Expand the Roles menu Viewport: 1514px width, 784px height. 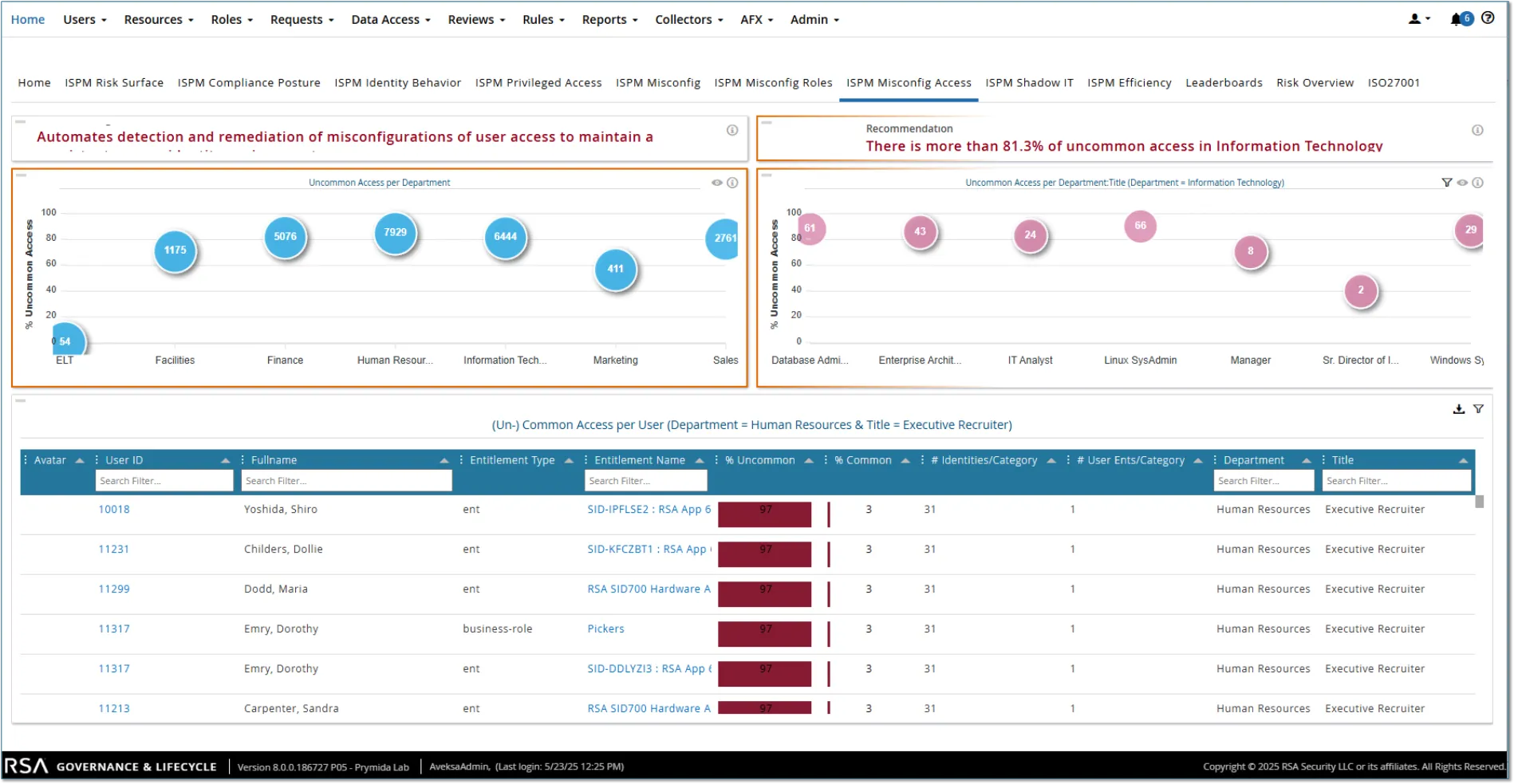(231, 19)
